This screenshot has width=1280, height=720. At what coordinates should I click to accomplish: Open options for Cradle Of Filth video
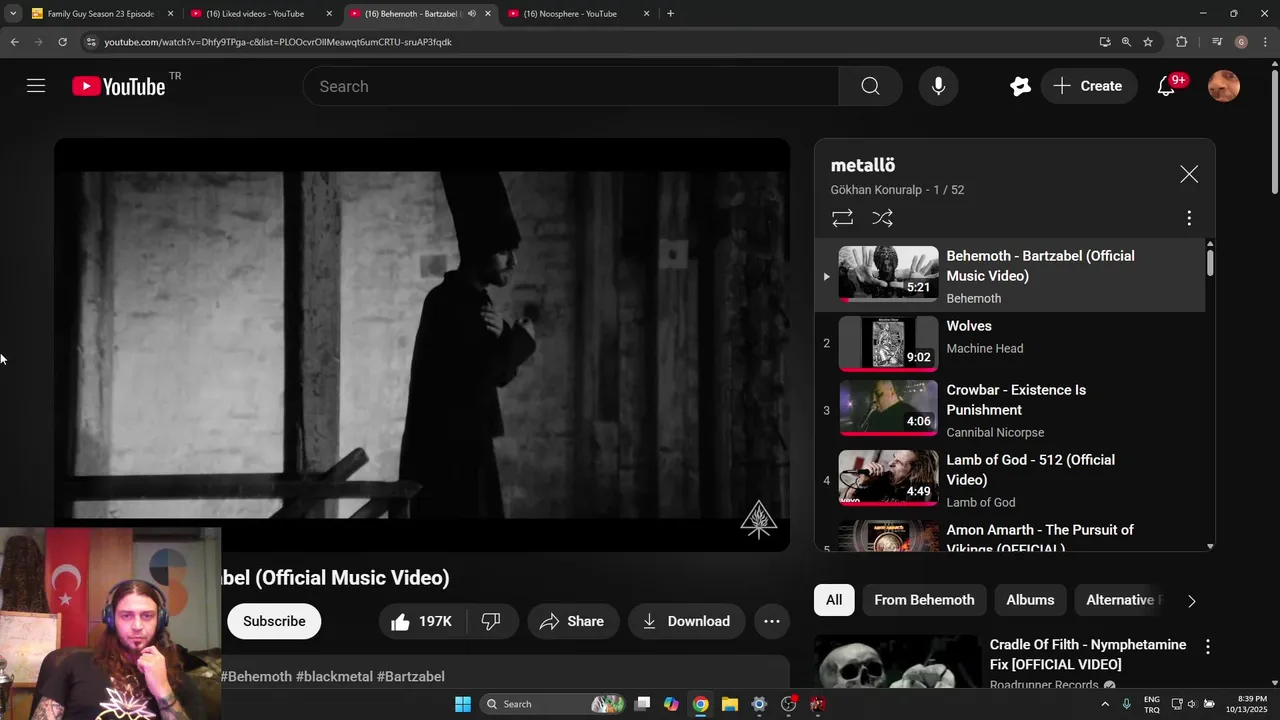click(x=1207, y=646)
